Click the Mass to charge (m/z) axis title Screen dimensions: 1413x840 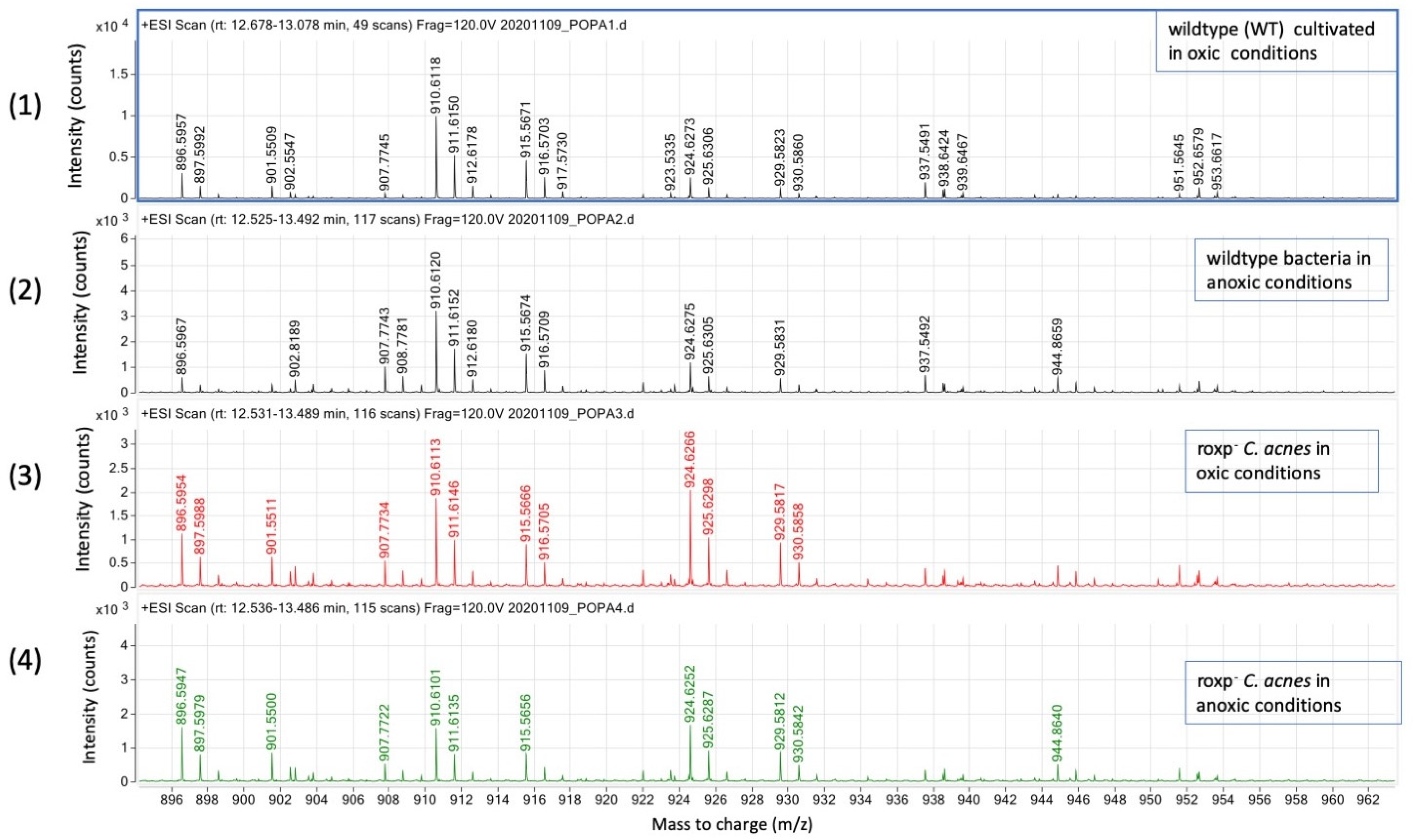[x=732, y=824]
